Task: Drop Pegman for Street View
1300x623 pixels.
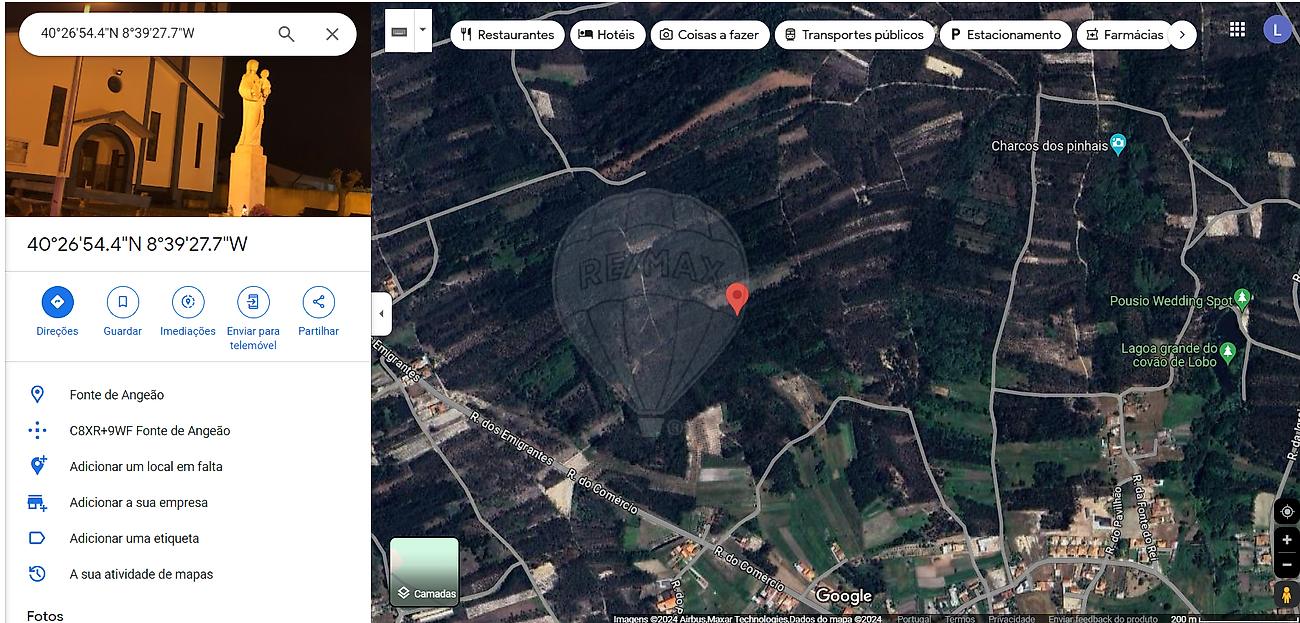Action: coord(1287,595)
